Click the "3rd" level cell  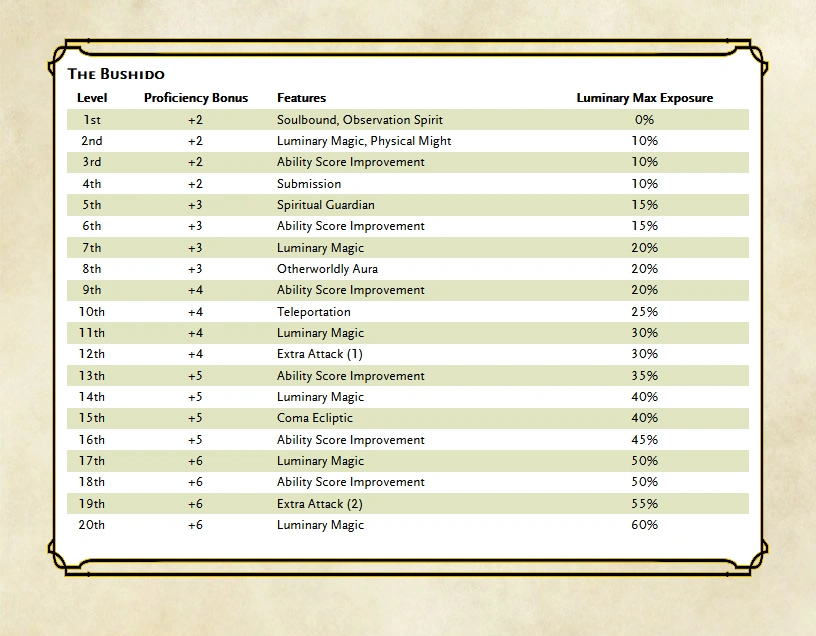(x=92, y=162)
